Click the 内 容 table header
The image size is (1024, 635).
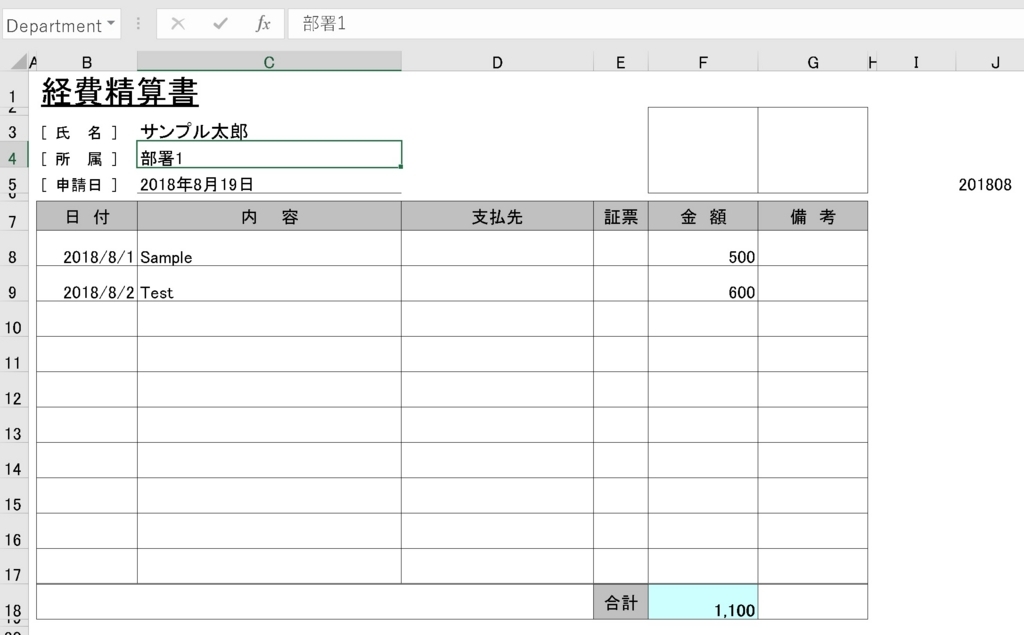click(269, 216)
